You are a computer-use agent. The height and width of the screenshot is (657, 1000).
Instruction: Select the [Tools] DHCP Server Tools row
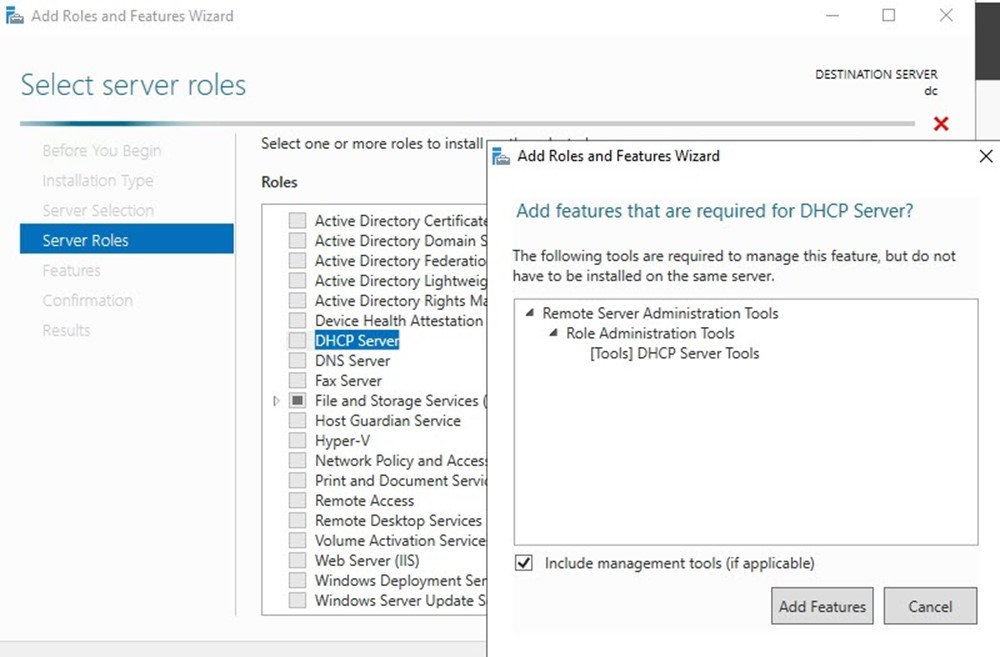(675, 353)
